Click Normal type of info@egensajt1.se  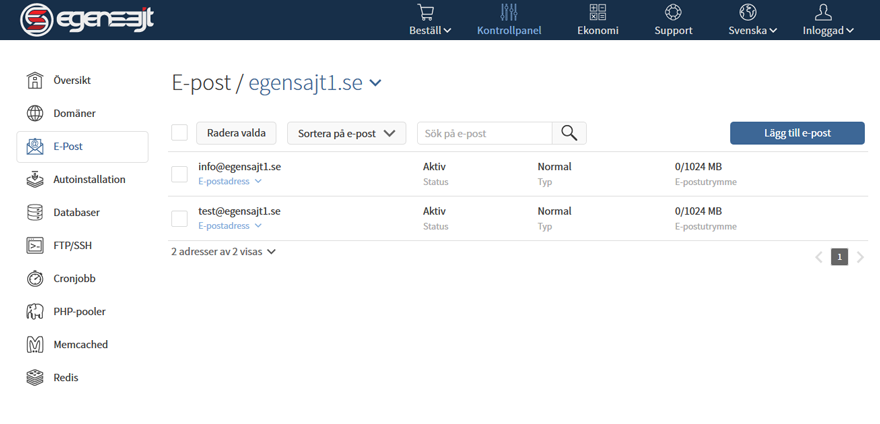pos(554,167)
